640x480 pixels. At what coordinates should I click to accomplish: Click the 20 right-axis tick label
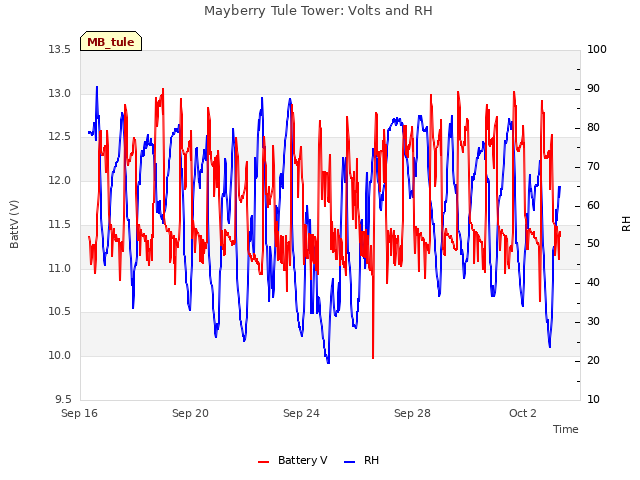(593, 360)
